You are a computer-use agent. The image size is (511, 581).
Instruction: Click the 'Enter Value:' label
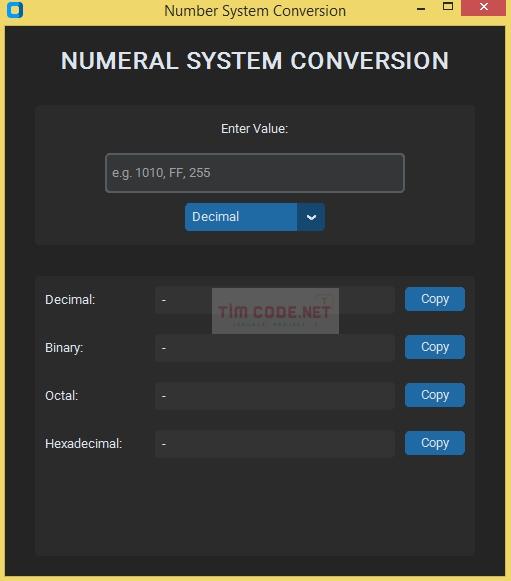pos(255,129)
